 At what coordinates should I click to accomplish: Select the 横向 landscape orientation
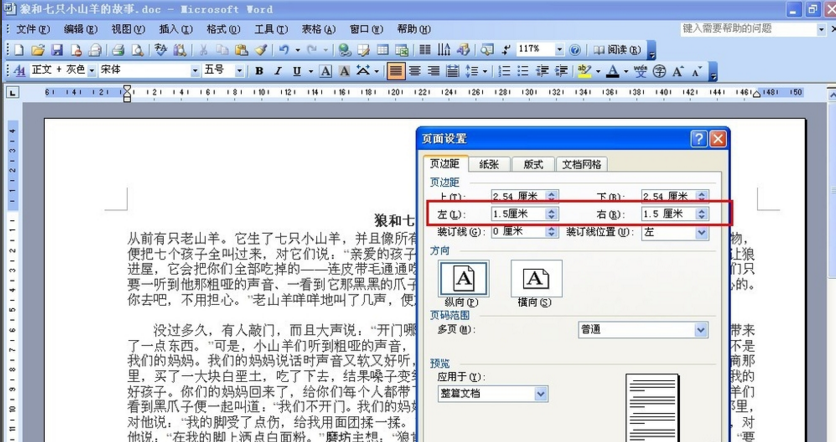[536, 278]
